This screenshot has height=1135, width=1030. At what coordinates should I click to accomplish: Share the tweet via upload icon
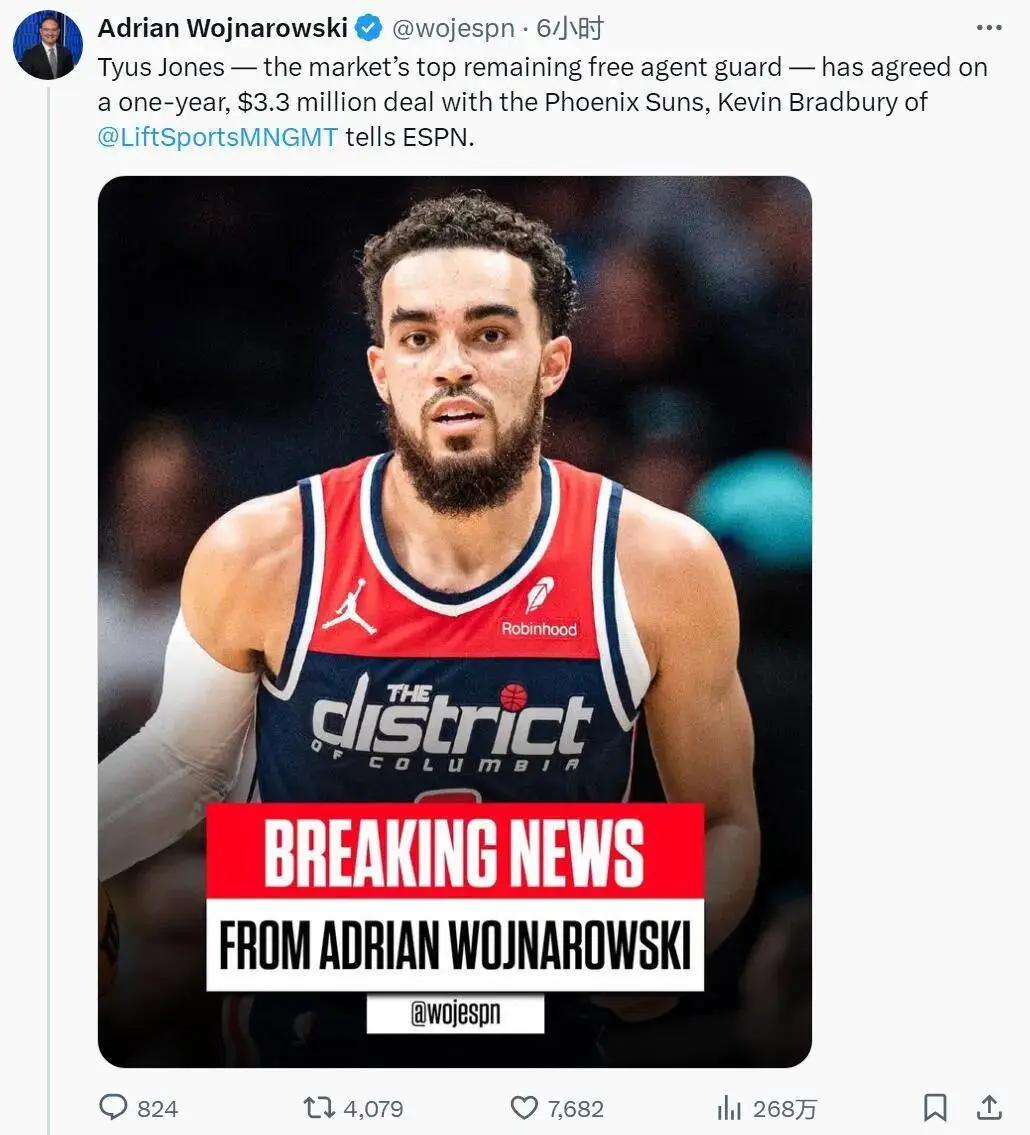[x=989, y=1107]
